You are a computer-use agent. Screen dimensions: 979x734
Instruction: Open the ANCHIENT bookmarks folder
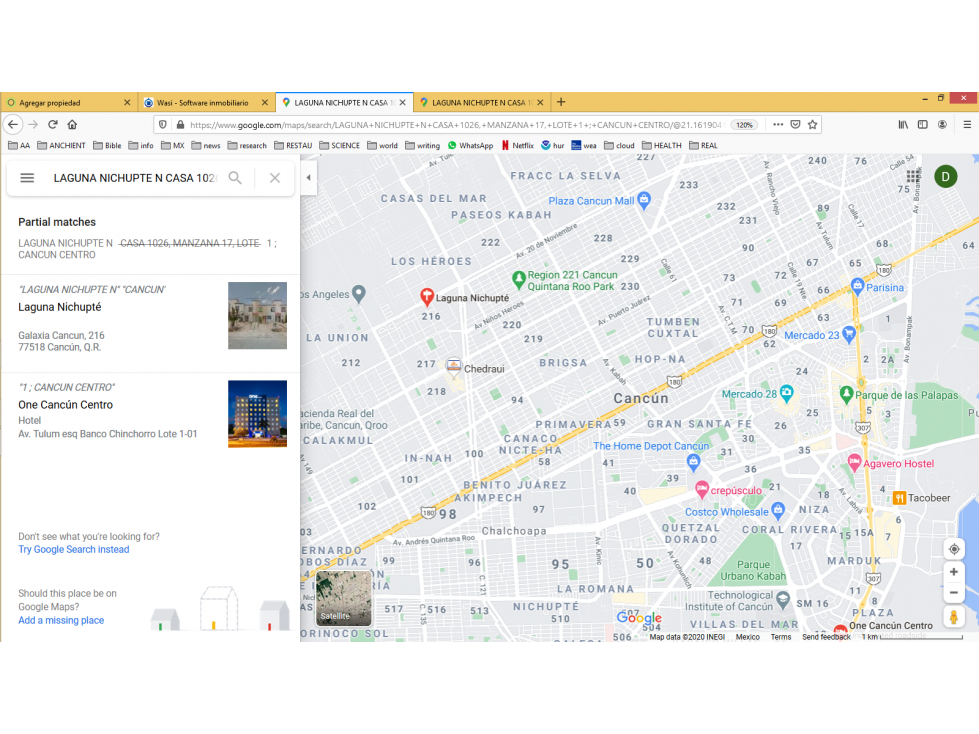tap(61, 145)
